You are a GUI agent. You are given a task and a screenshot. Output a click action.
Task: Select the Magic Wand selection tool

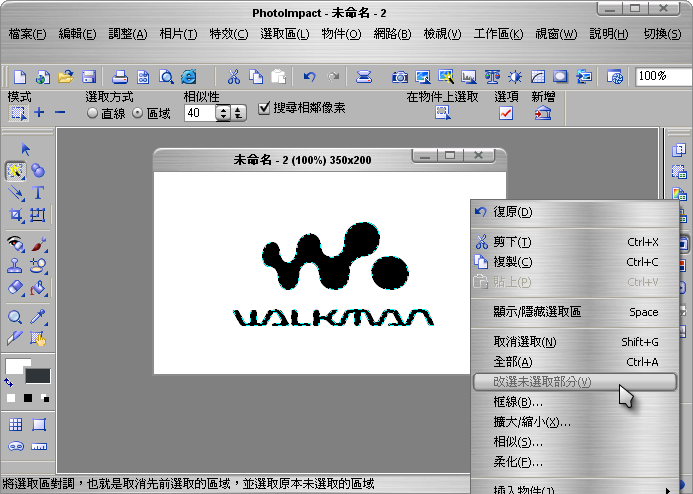15,171
